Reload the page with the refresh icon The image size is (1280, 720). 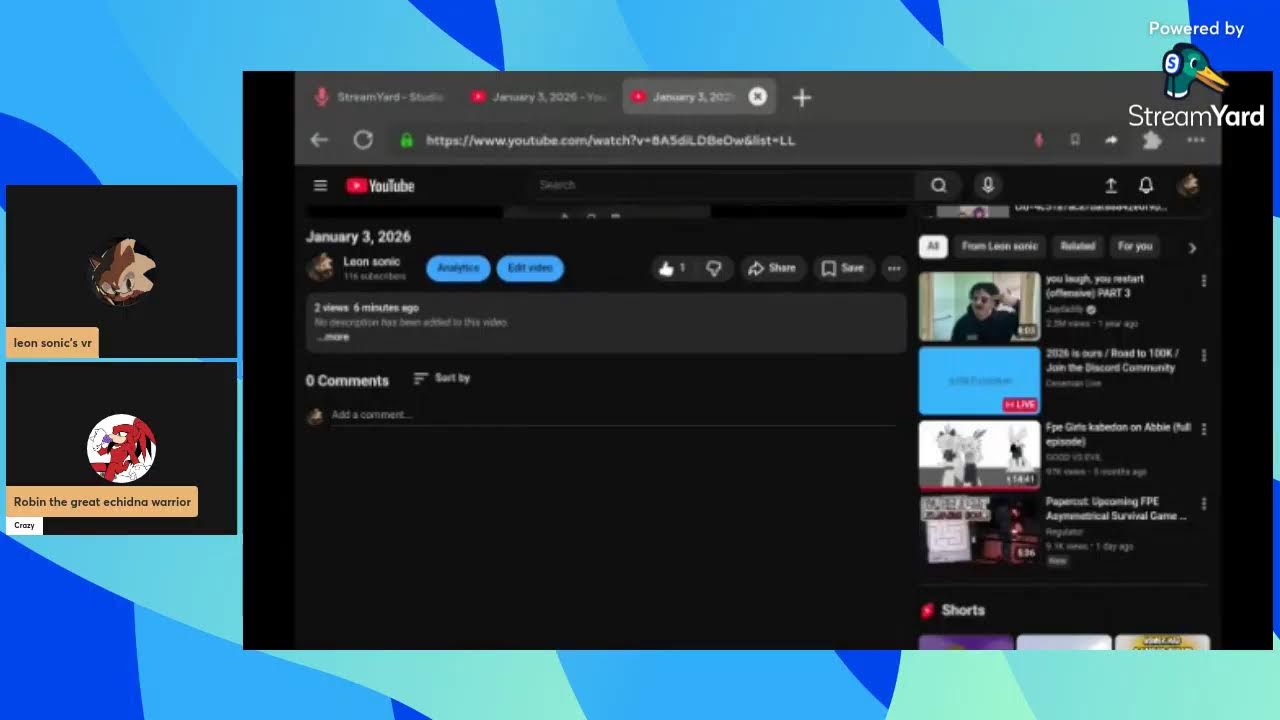point(363,140)
